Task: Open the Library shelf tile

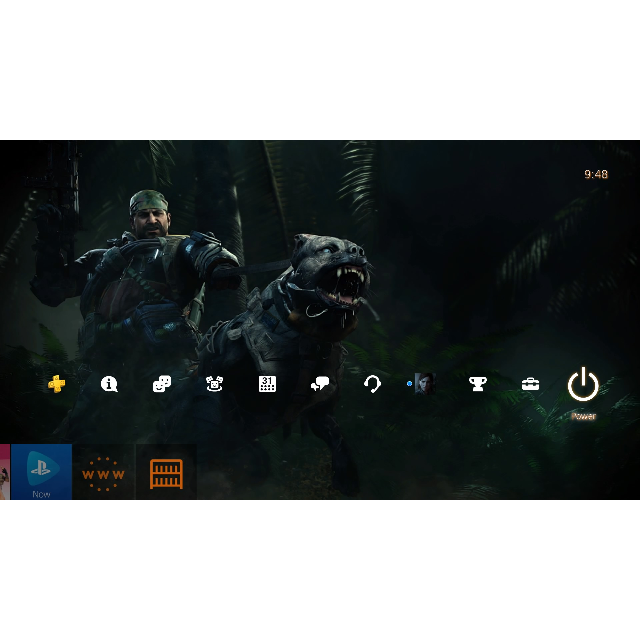Action: coord(166,472)
